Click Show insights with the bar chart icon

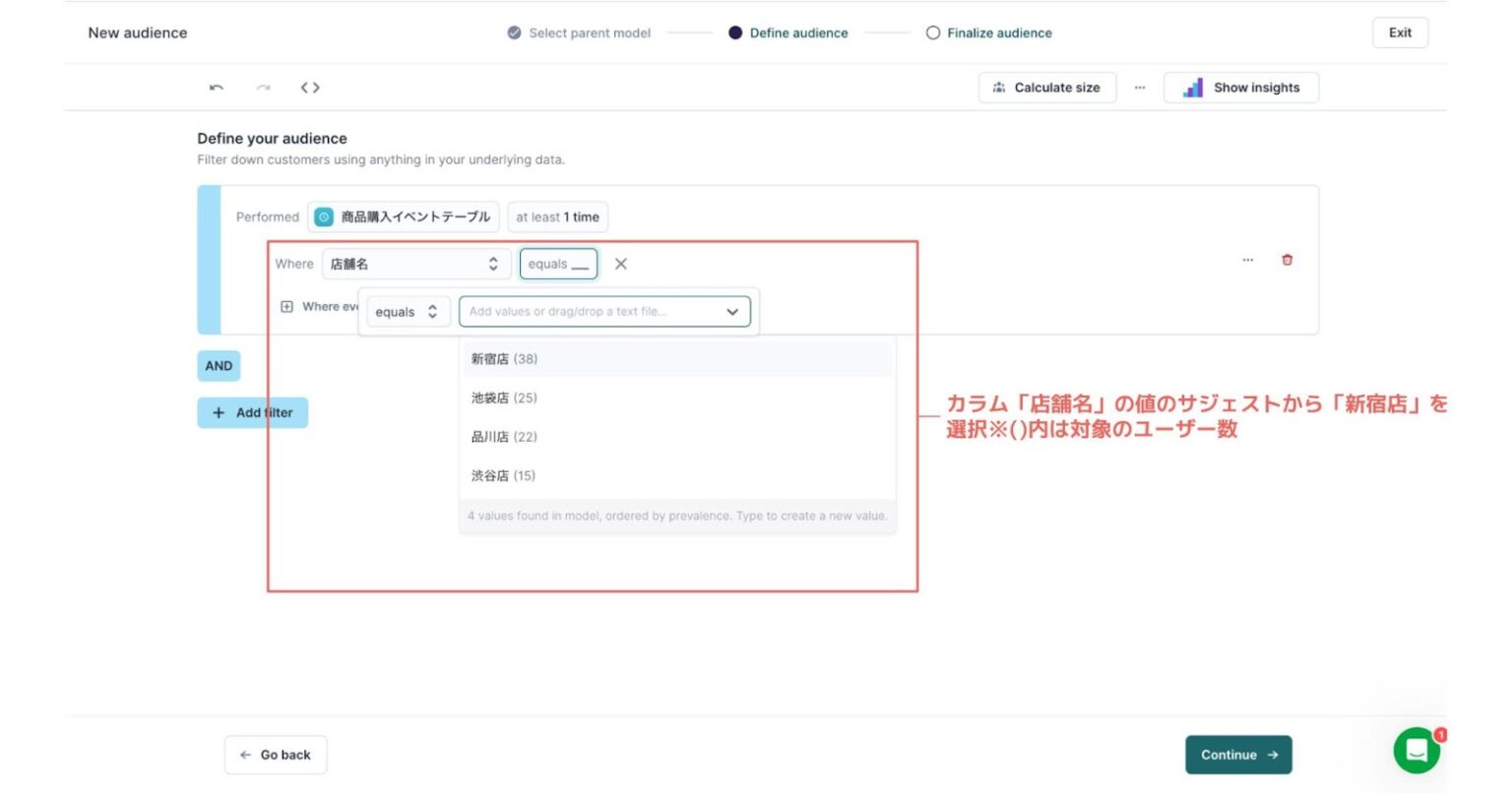tap(1241, 87)
